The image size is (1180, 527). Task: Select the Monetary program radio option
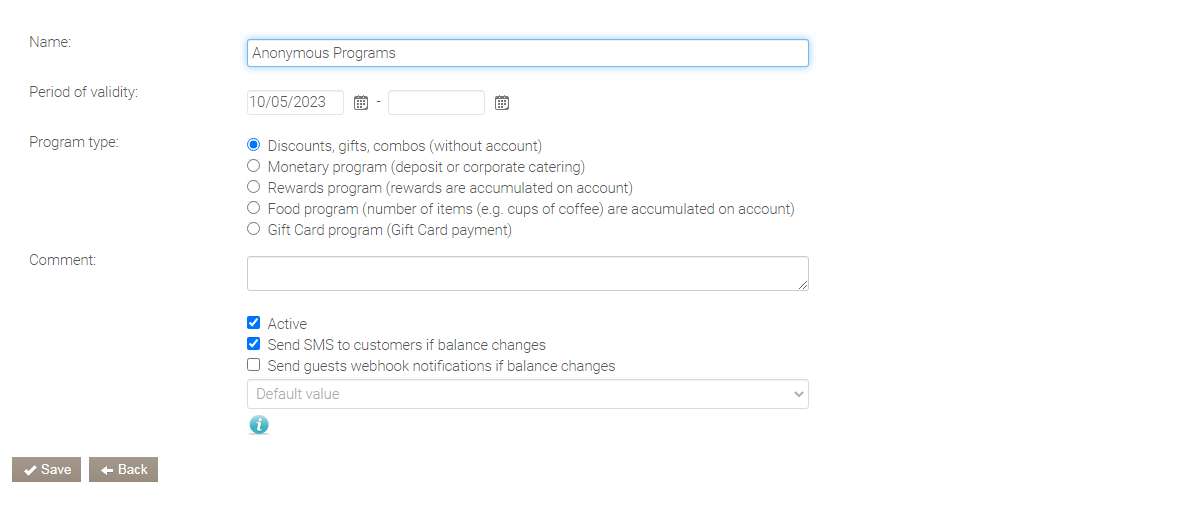[x=254, y=166]
